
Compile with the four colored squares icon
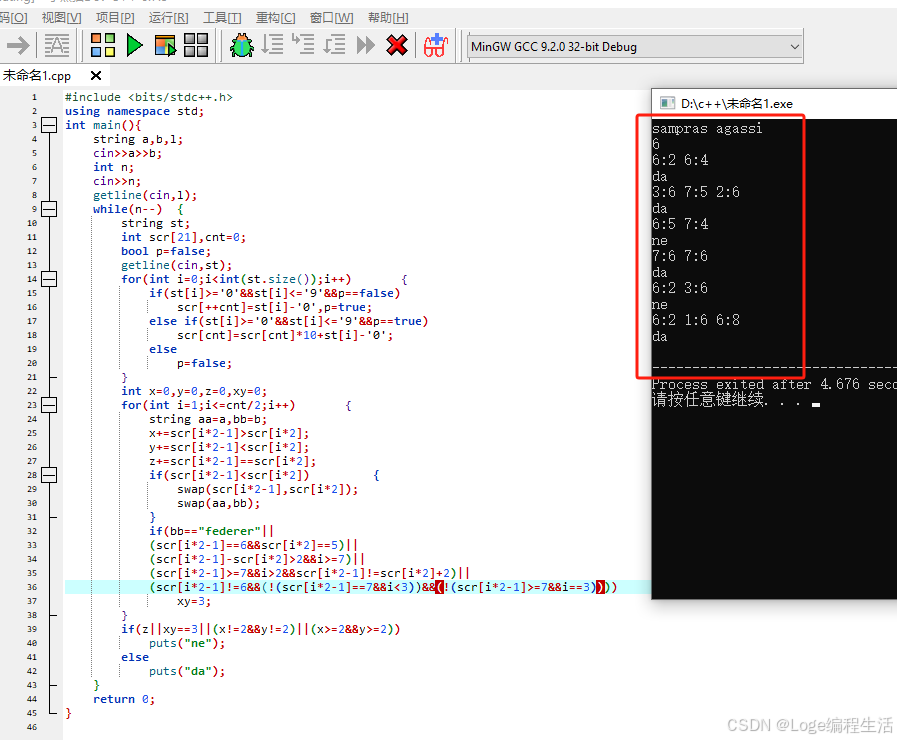point(103,45)
